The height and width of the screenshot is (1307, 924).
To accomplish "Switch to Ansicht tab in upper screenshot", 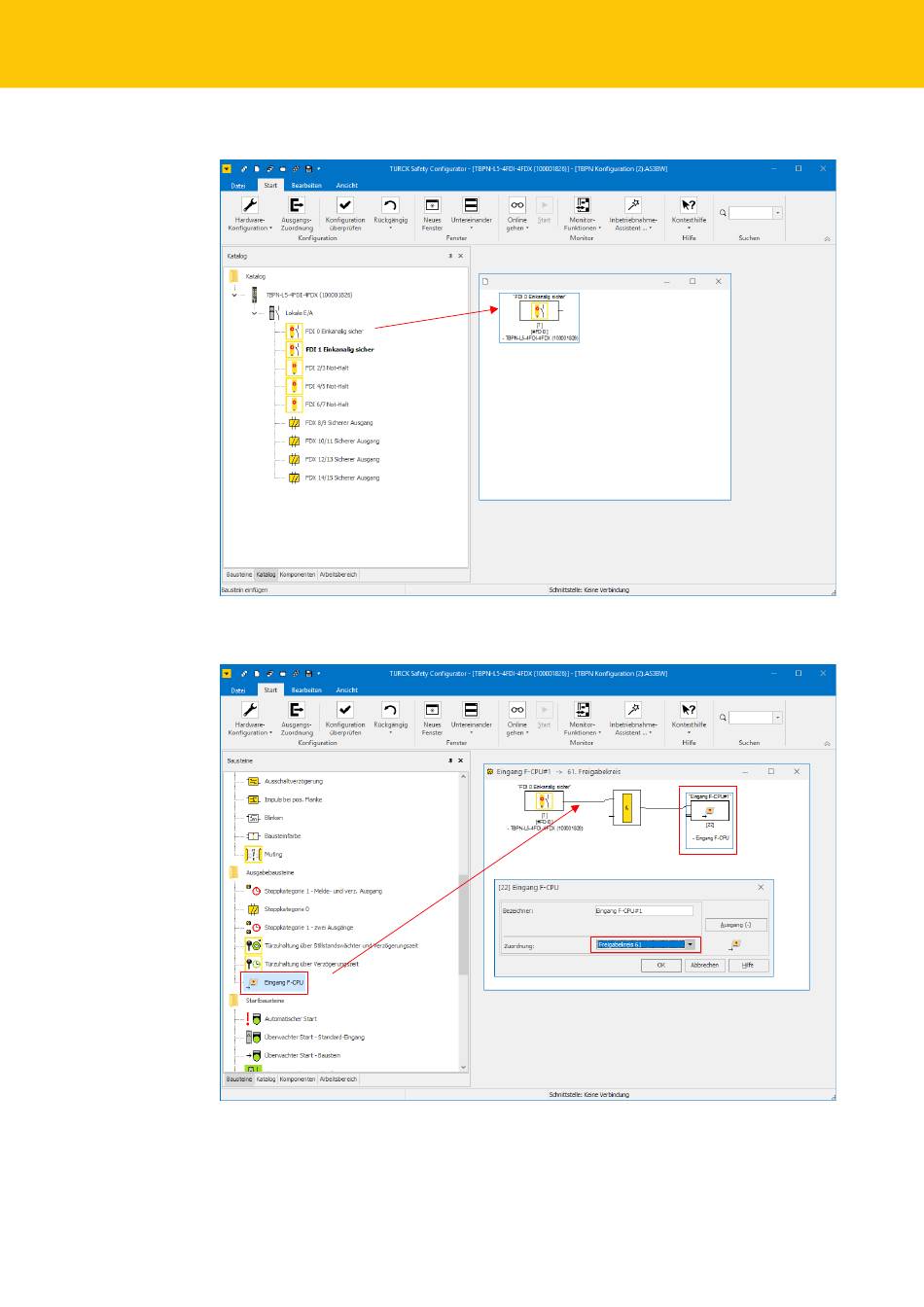I will pos(347,185).
